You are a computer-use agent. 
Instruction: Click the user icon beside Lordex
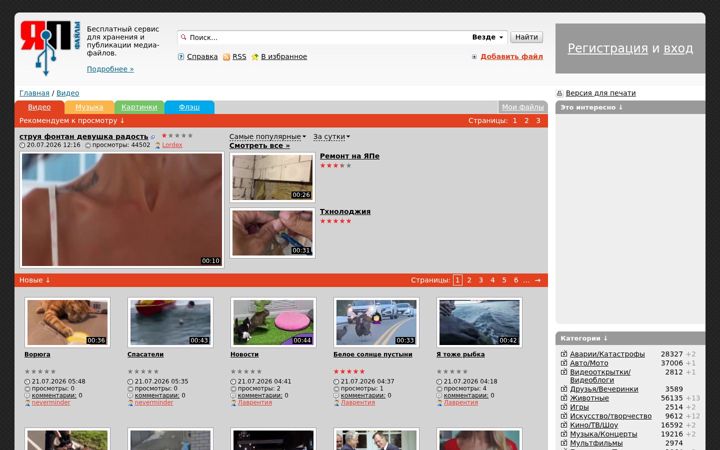point(158,145)
